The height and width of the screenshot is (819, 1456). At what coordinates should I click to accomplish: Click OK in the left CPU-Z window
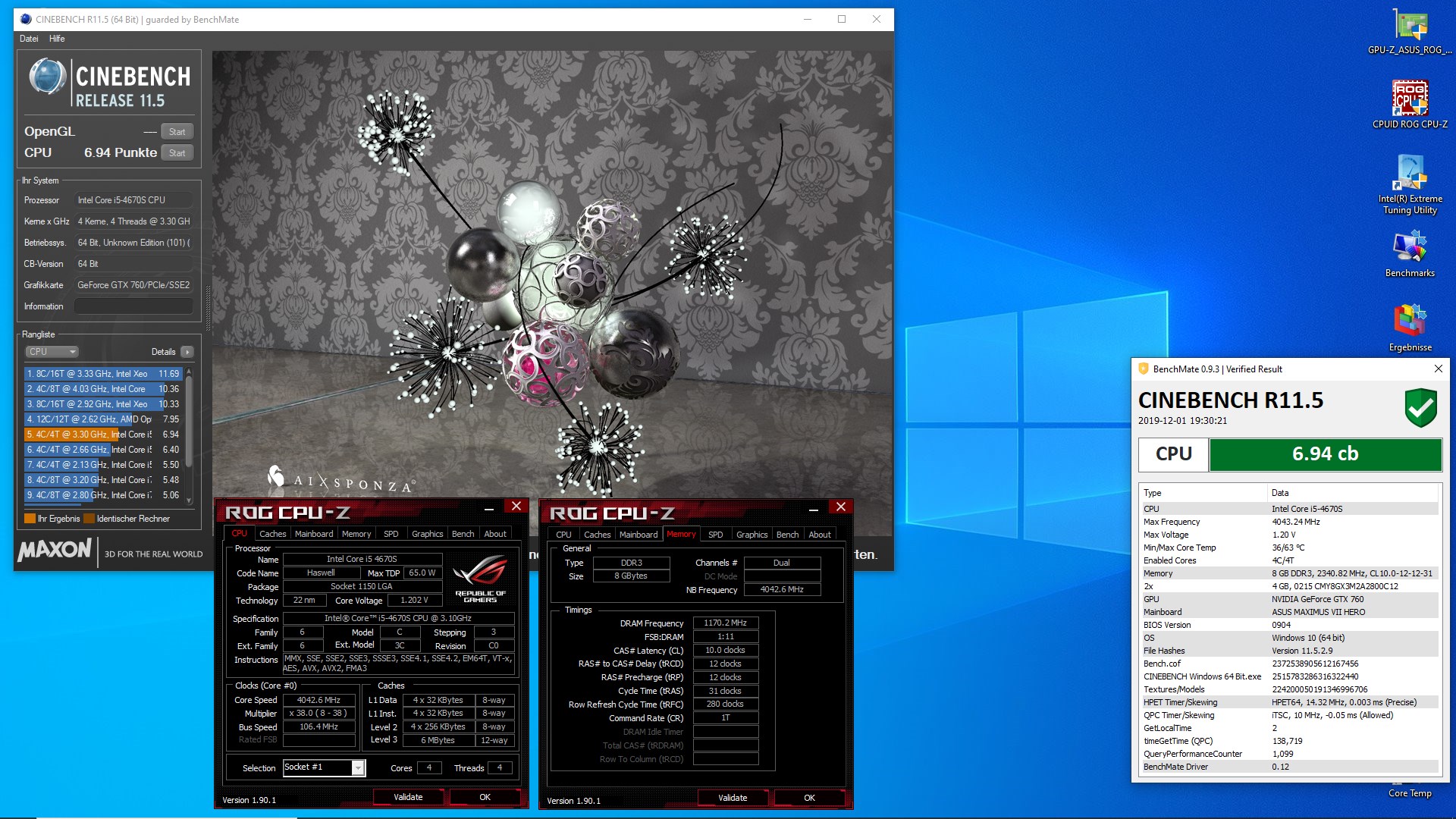pyautogui.click(x=485, y=797)
